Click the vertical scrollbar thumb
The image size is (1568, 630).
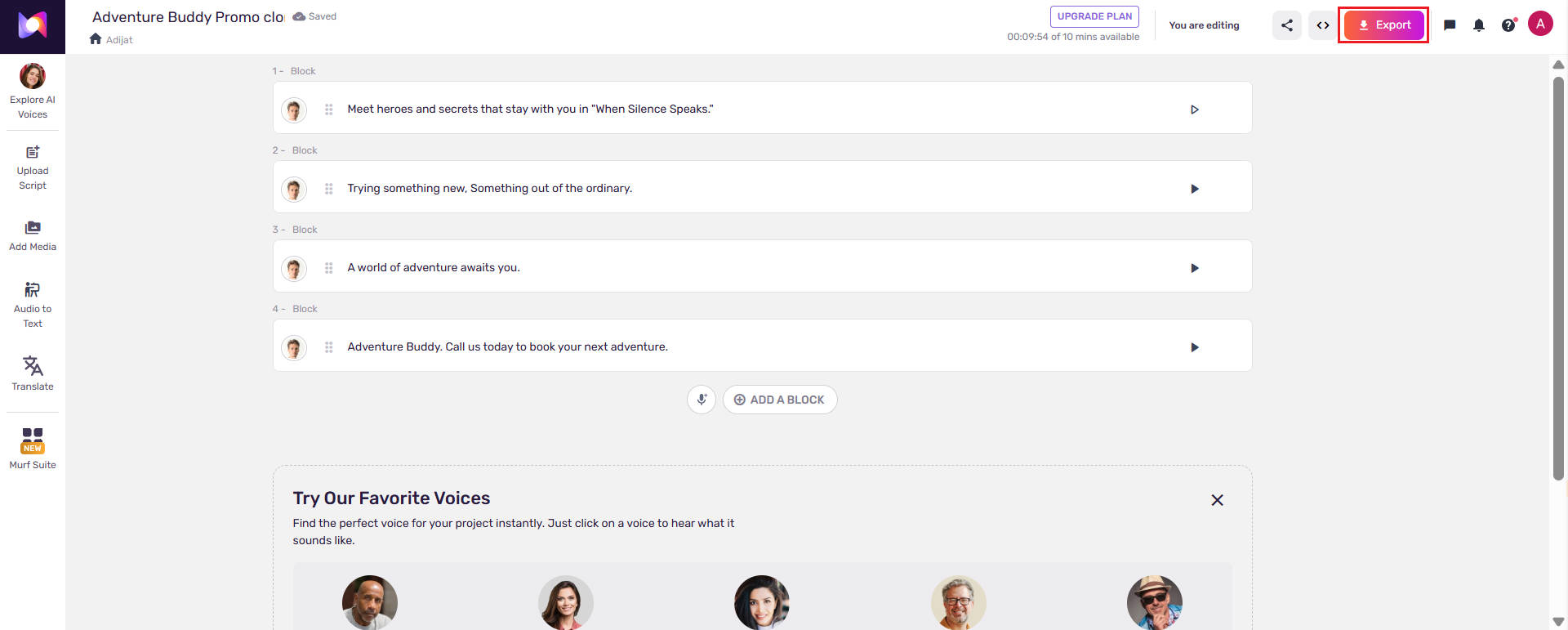1558,278
